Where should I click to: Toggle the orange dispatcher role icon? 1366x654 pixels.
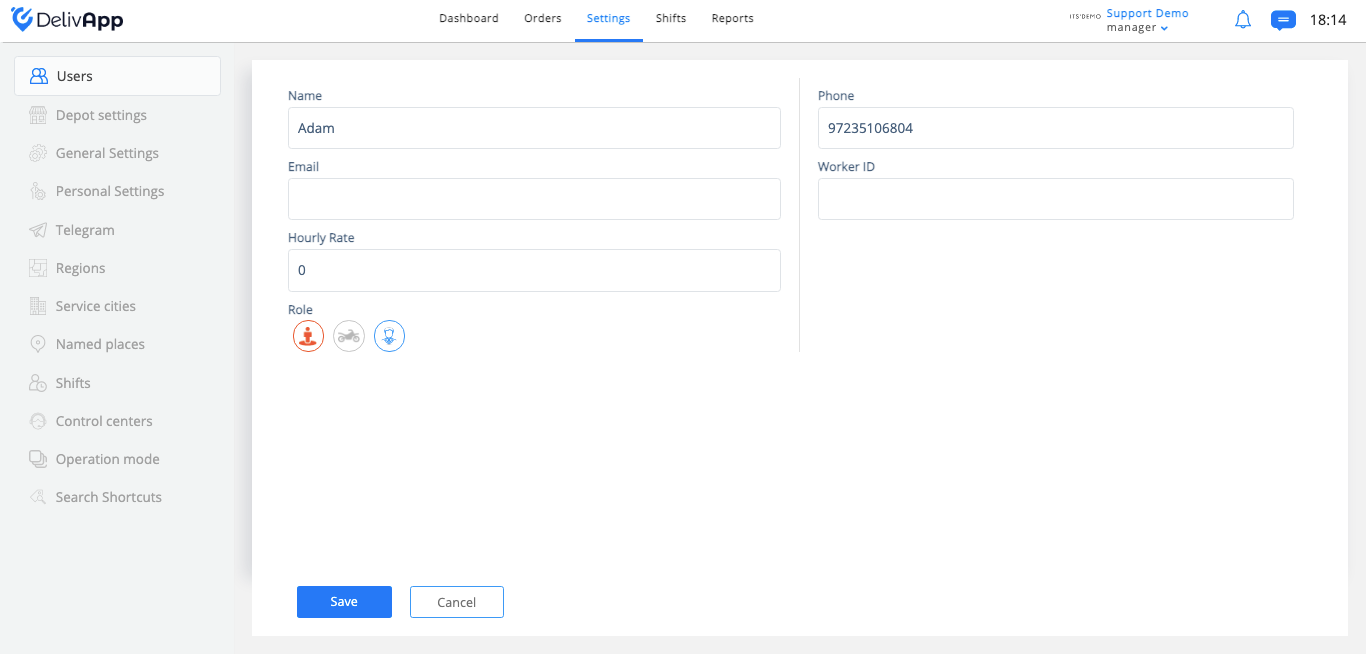click(x=308, y=336)
